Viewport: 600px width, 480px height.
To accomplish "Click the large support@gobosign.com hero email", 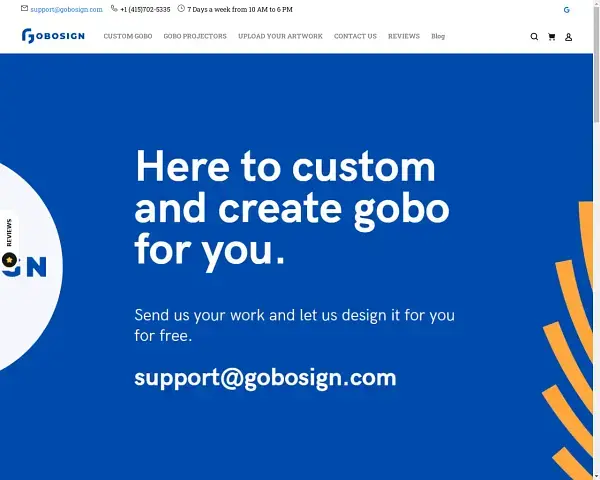I will click(265, 378).
